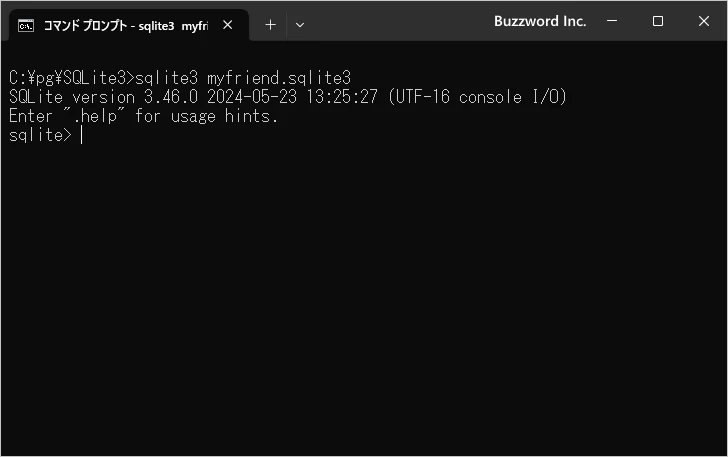This screenshot has height=457, width=728.
Task: Close the terminal window
Action: 703,21
